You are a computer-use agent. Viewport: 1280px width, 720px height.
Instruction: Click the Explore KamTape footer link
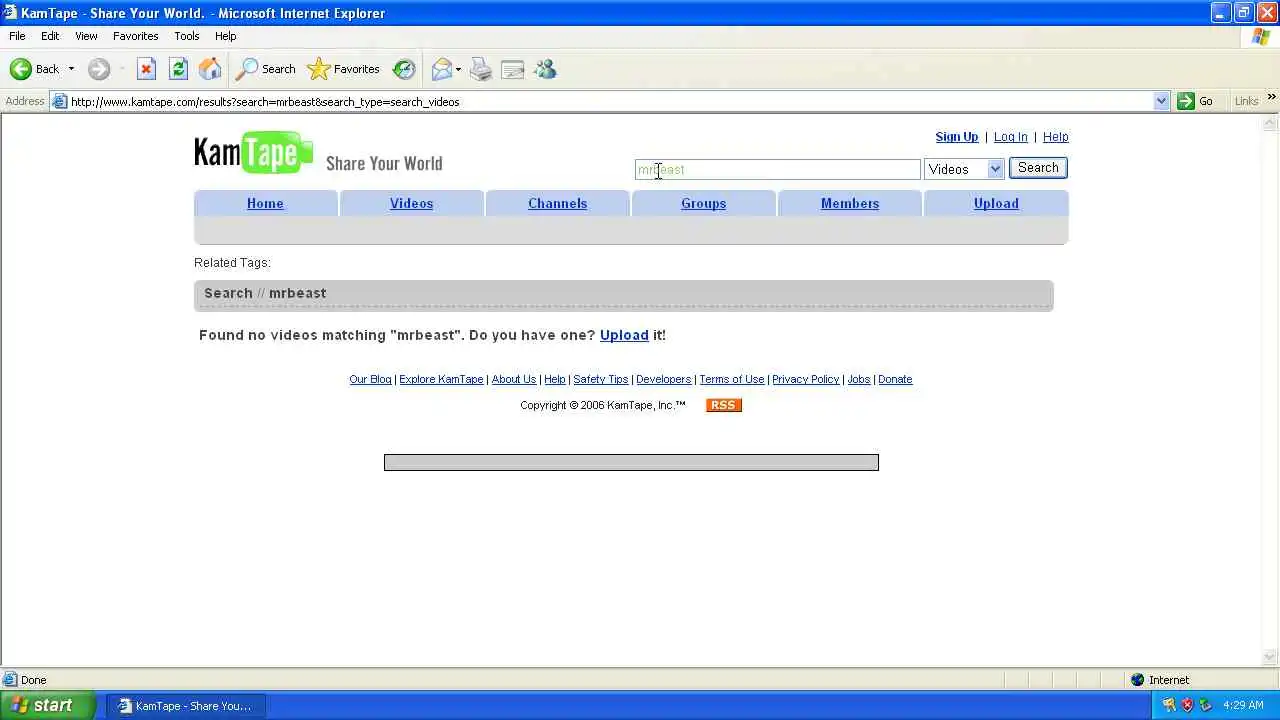[x=441, y=379]
